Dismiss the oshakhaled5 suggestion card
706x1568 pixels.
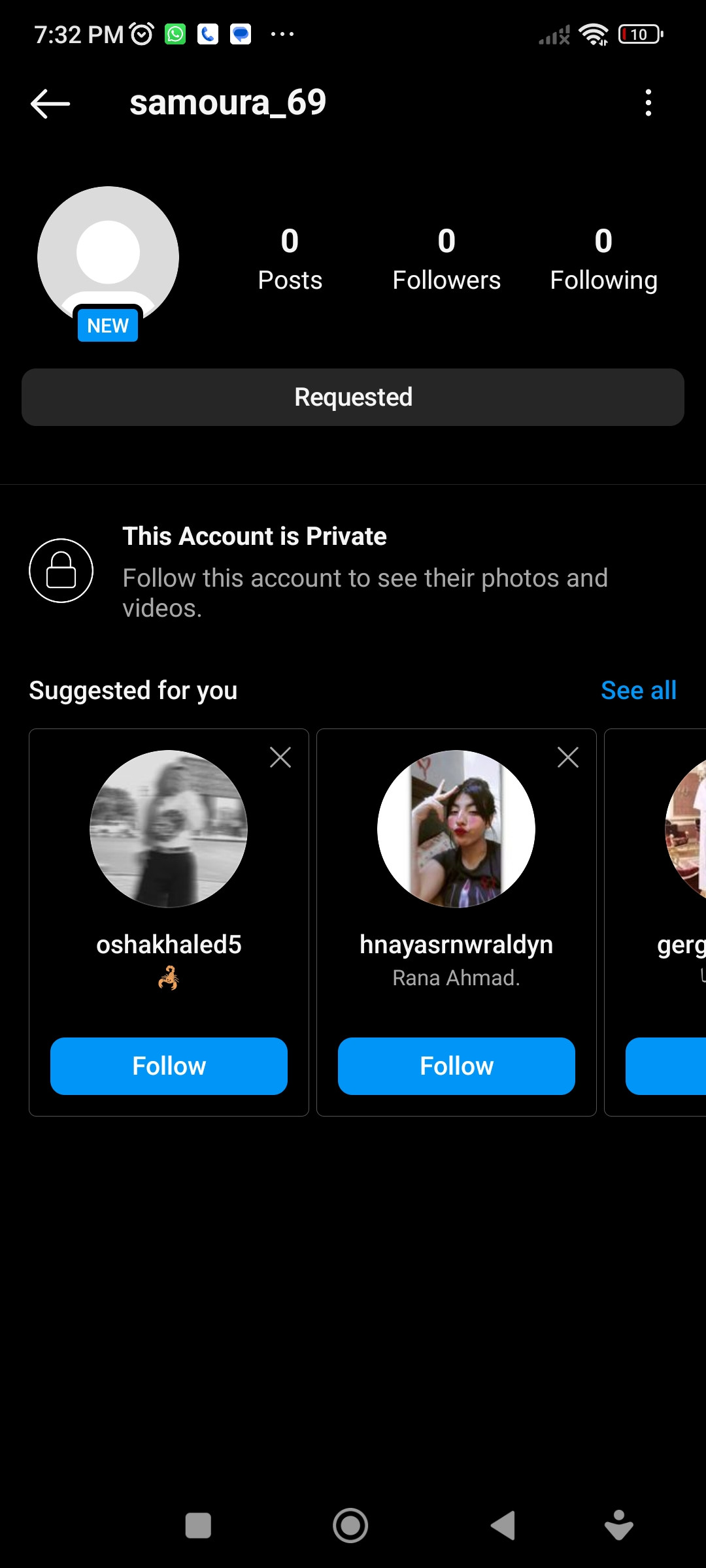coord(280,758)
